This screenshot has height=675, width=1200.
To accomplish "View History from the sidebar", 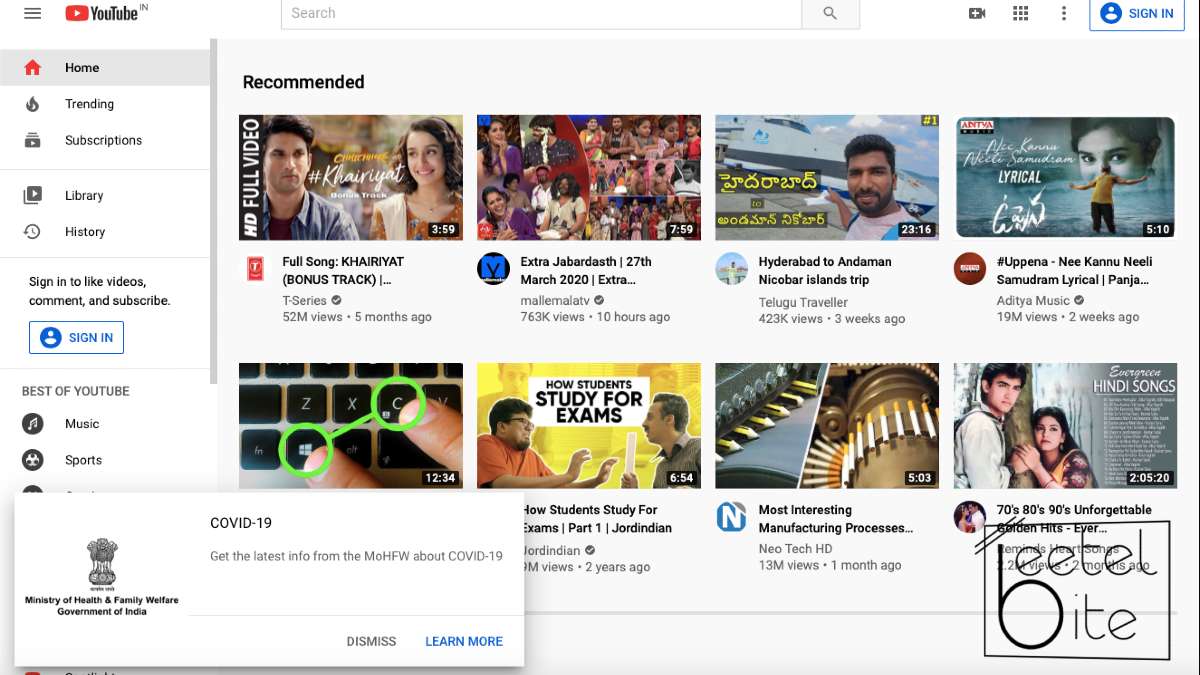I will (x=105, y=232).
